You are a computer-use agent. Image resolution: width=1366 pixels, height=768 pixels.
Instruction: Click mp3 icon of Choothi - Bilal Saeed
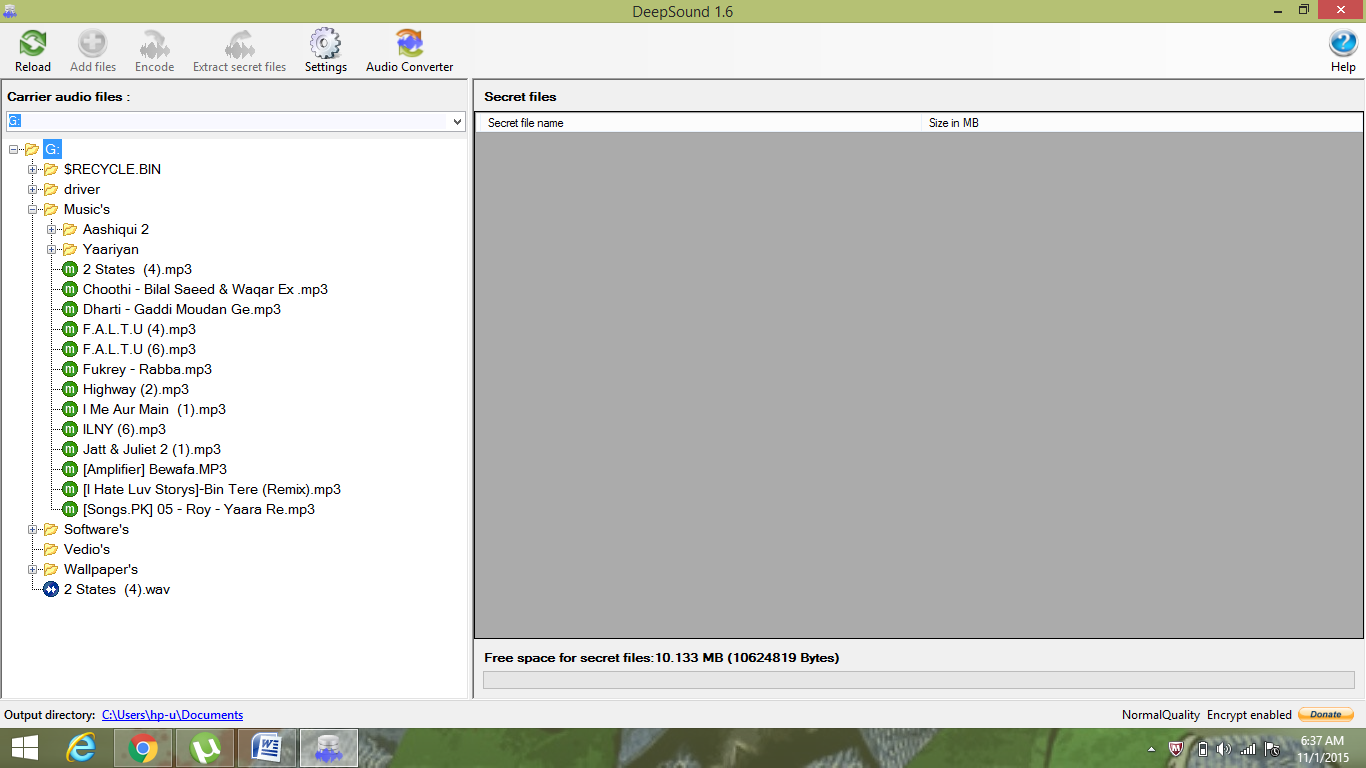pos(70,289)
